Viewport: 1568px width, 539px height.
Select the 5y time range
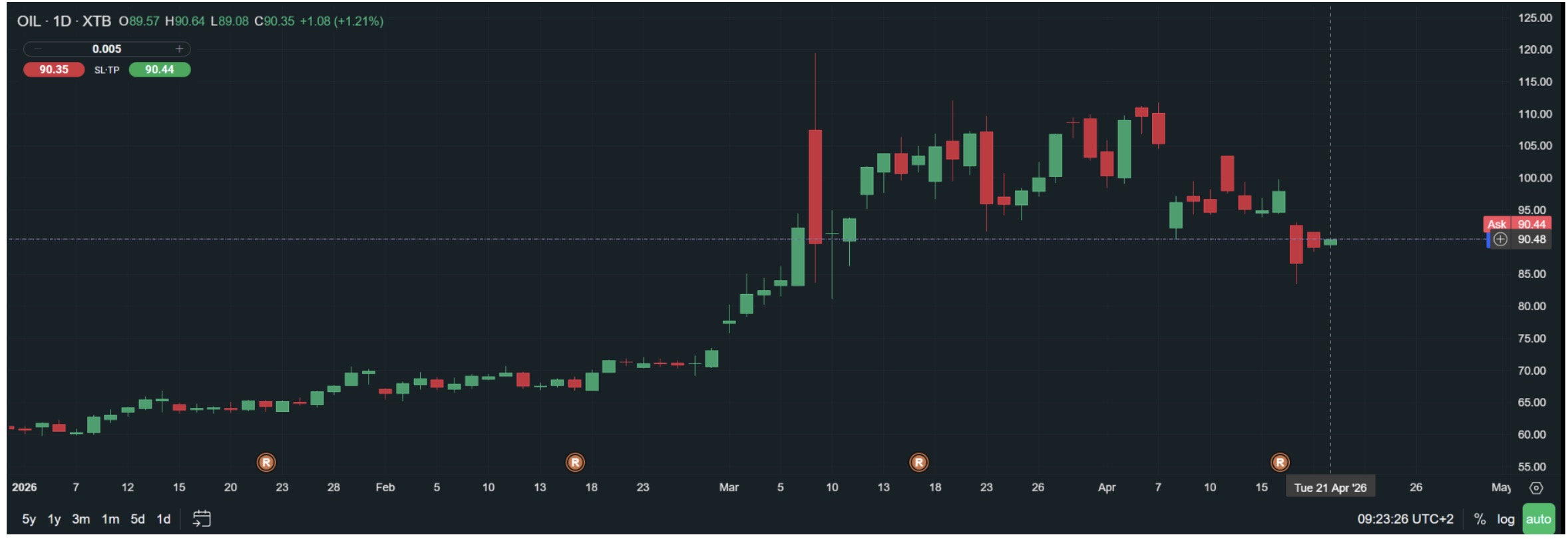[29, 519]
